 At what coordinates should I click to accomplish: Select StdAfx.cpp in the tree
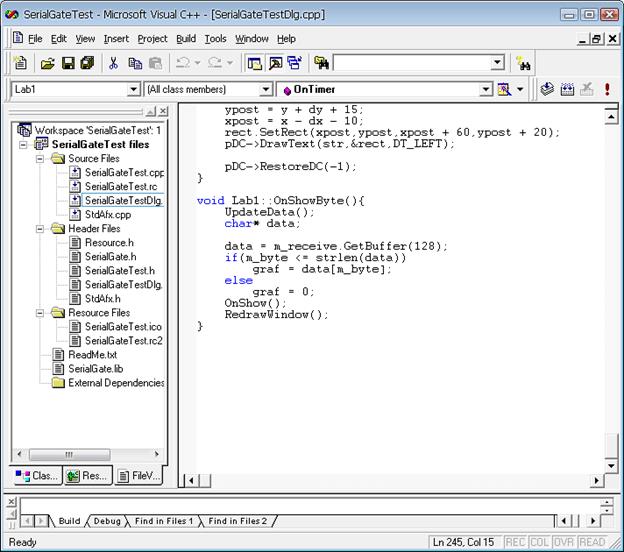(108, 215)
